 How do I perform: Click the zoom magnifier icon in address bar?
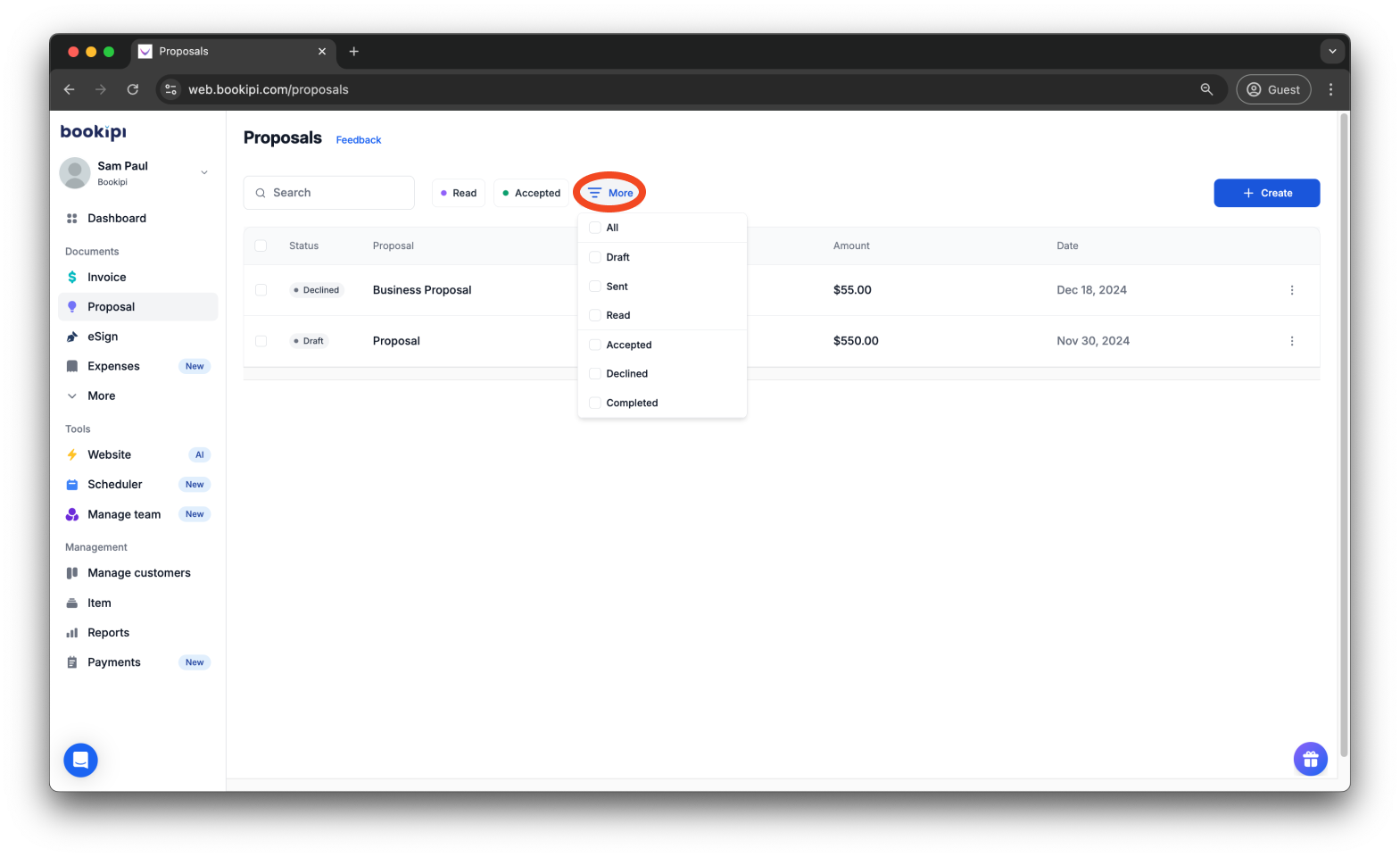tap(1206, 89)
